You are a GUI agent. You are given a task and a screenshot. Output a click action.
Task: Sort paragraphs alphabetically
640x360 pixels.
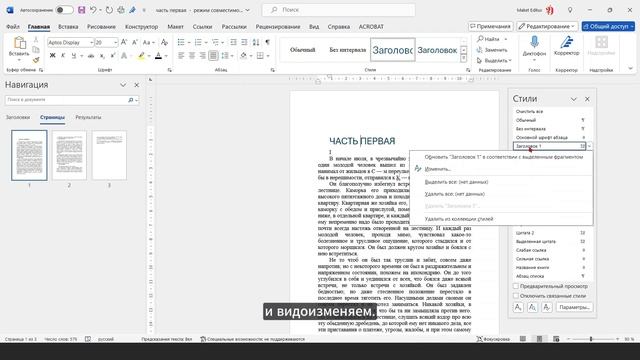(x=256, y=42)
